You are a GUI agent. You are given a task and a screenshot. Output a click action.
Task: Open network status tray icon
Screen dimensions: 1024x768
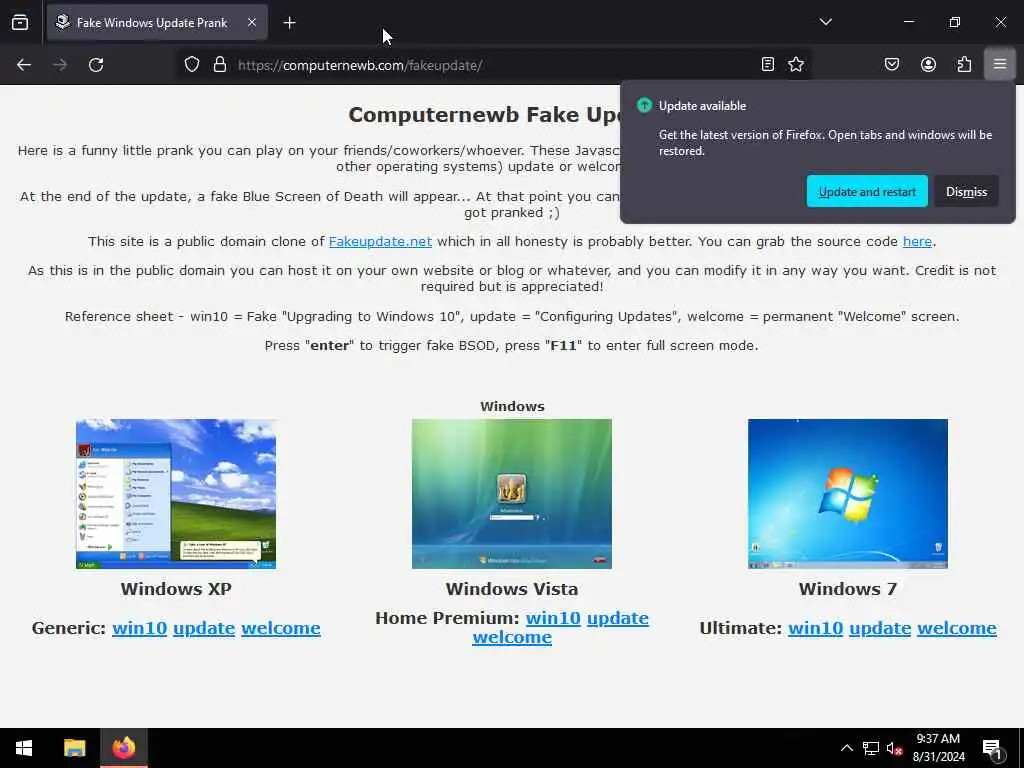tap(871, 748)
